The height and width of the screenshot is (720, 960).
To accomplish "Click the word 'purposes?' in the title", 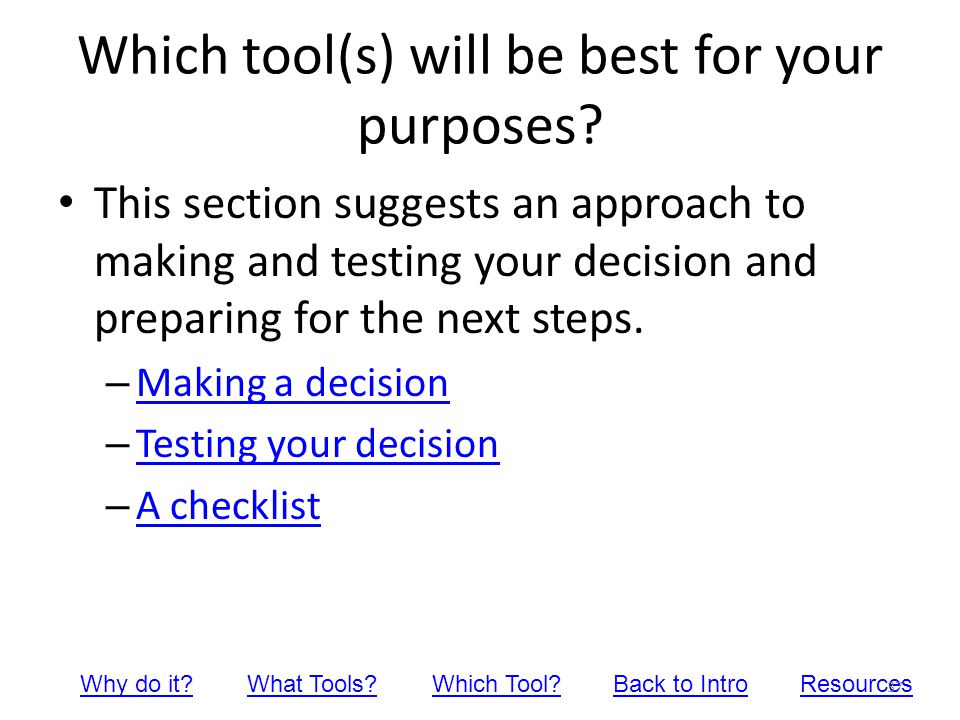I will click(x=481, y=126).
